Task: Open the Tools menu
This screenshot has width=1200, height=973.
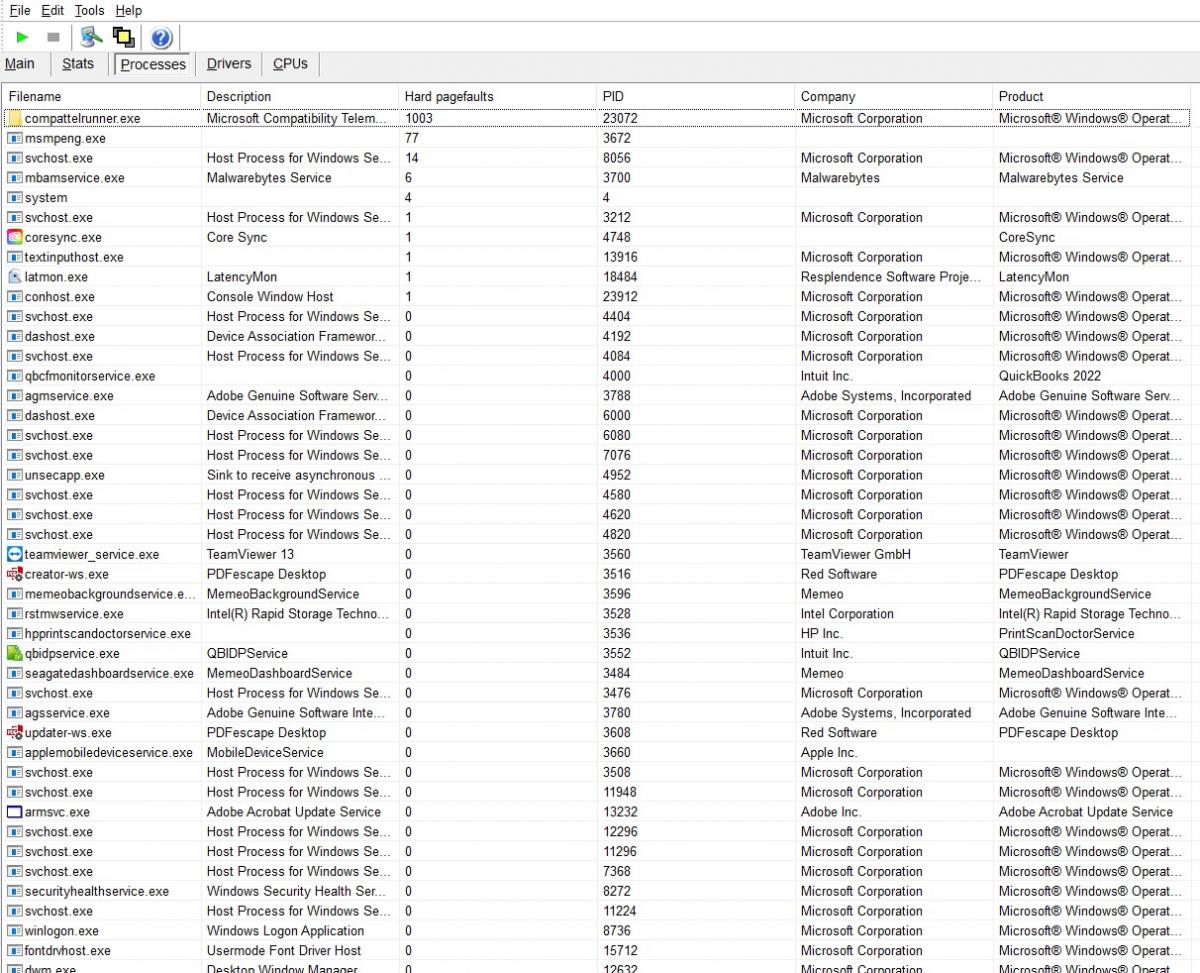Action: tap(89, 10)
